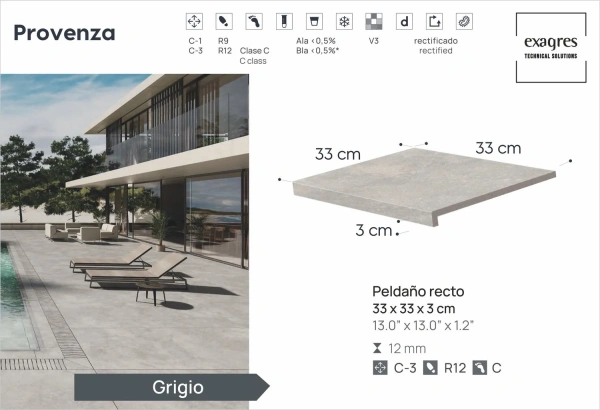Click the small C-3 icon below thickness
The image size is (600, 410).
[x=379, y=368]
